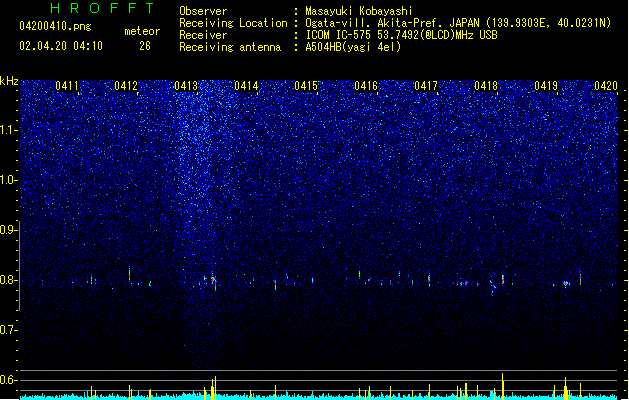Click the meteor count 26
The width and height of the screenshot is (629, 400).
[x=145, y=46]
